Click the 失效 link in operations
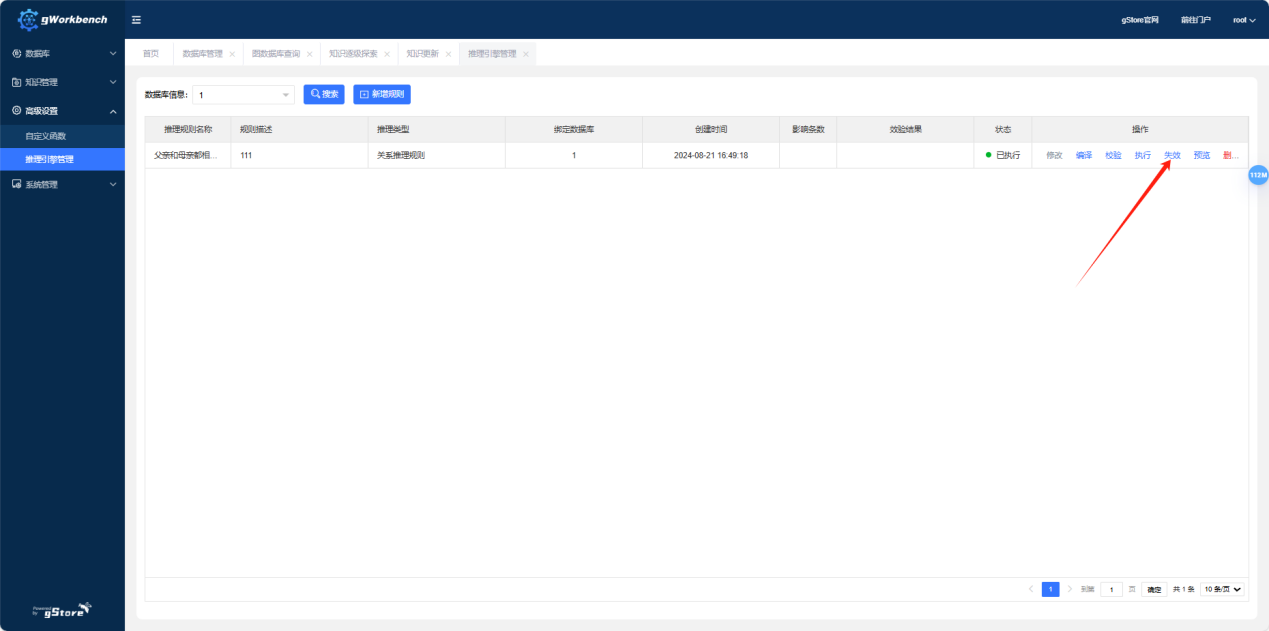 pyautogui.click(x=1172, y=156)
